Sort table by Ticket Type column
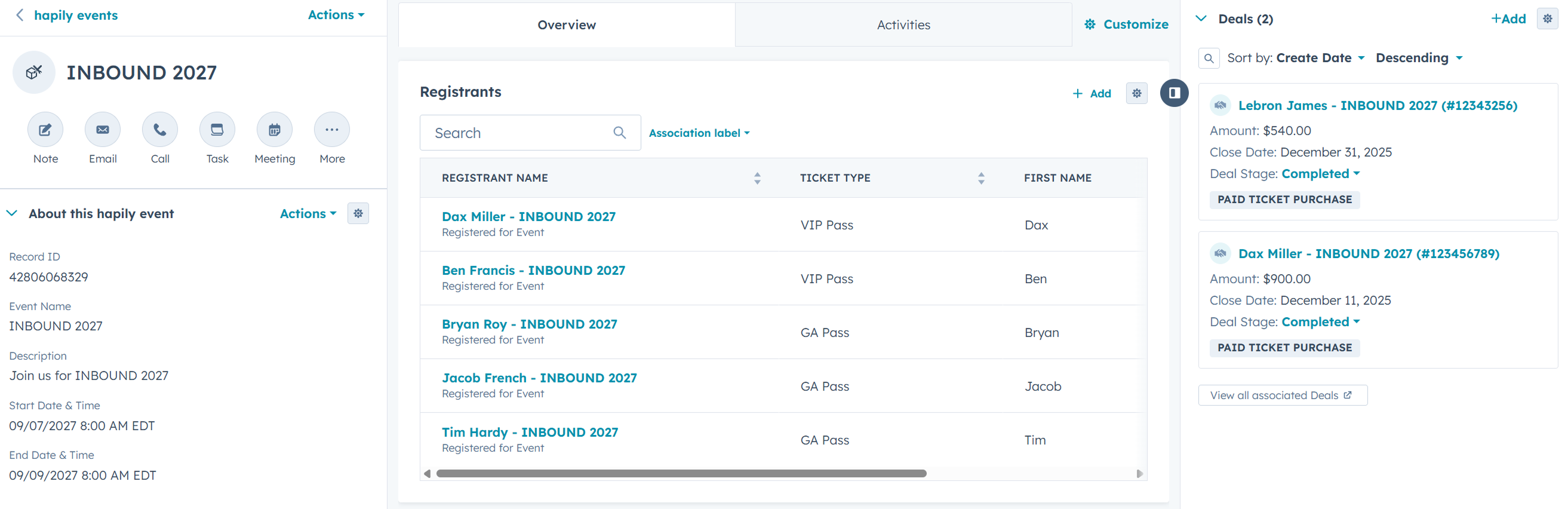Viewport: 1568px width, 509px height. [x=981, y=178]
